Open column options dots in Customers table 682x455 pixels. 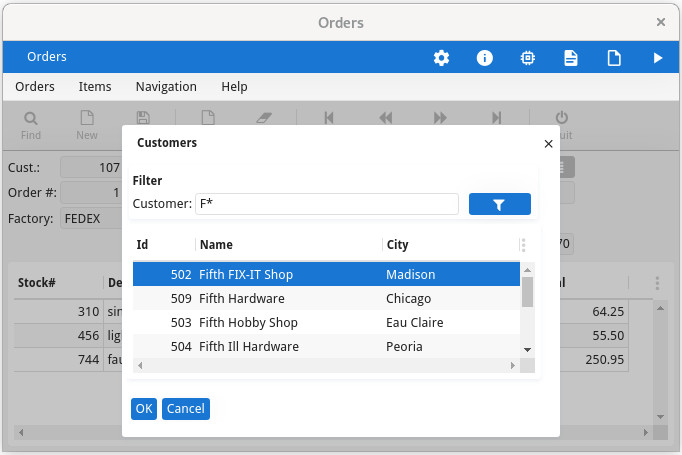(523, 245)
